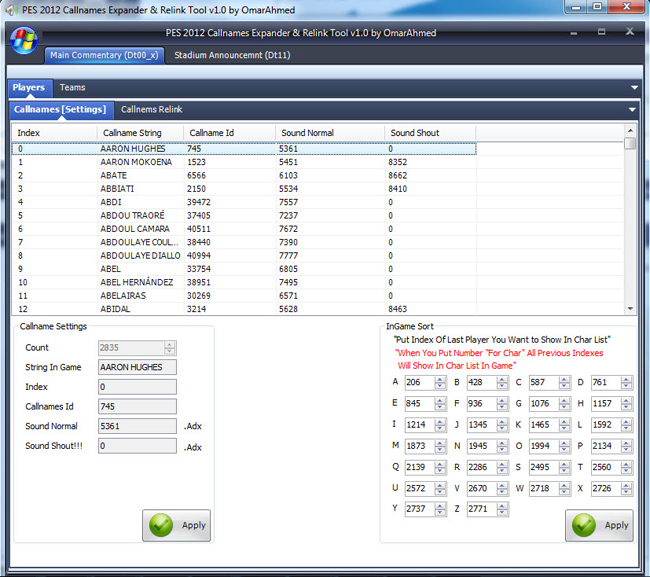Click the Index input field
The height and width of the screenshot is (577, 650).
pos(137,387)
